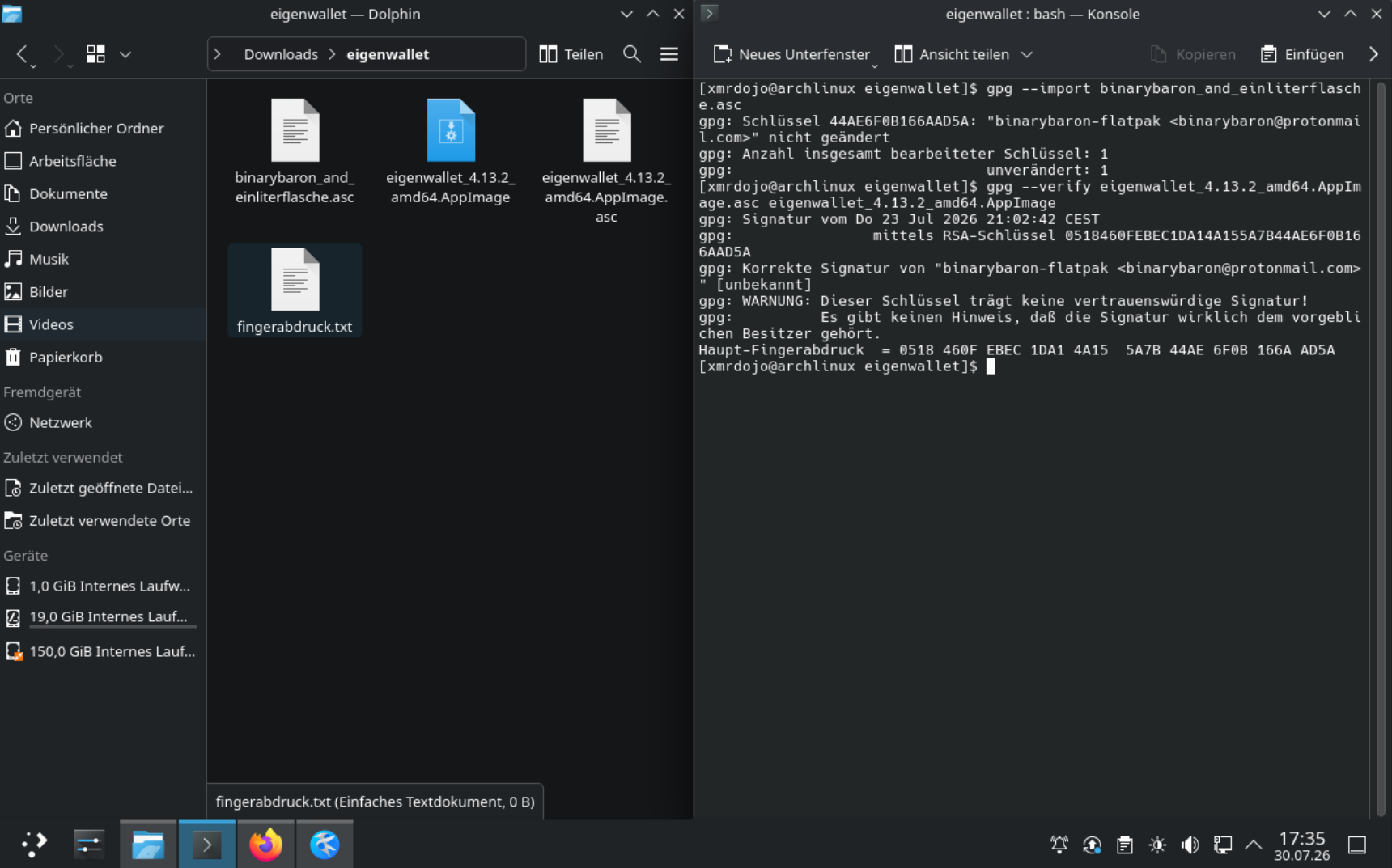Open the volume control tray icon
Screen dimensions: 1392x868
(1190, 845)
